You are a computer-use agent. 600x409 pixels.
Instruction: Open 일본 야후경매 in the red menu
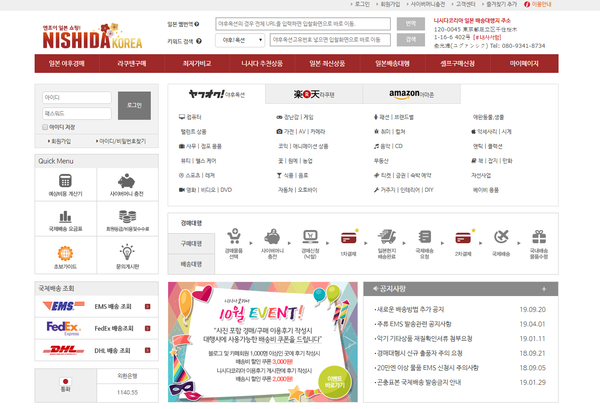tap(67, 64)
